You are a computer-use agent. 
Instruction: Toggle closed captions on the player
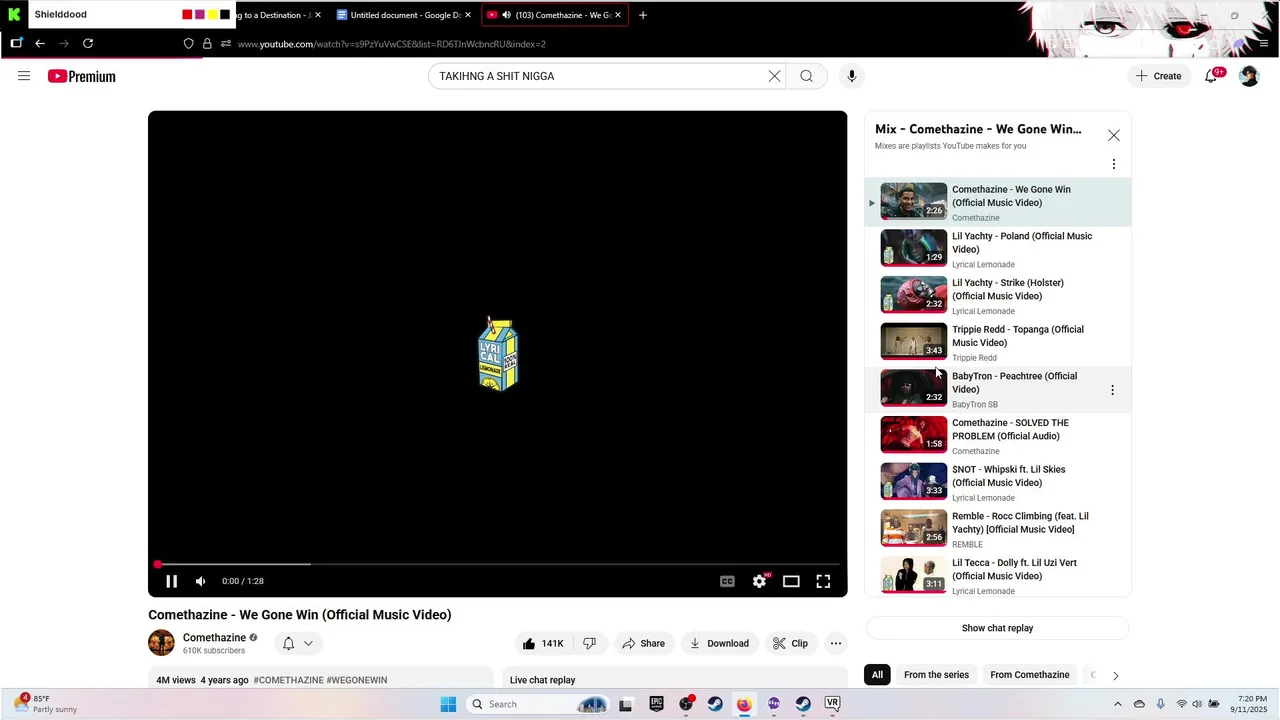point(727,581)
